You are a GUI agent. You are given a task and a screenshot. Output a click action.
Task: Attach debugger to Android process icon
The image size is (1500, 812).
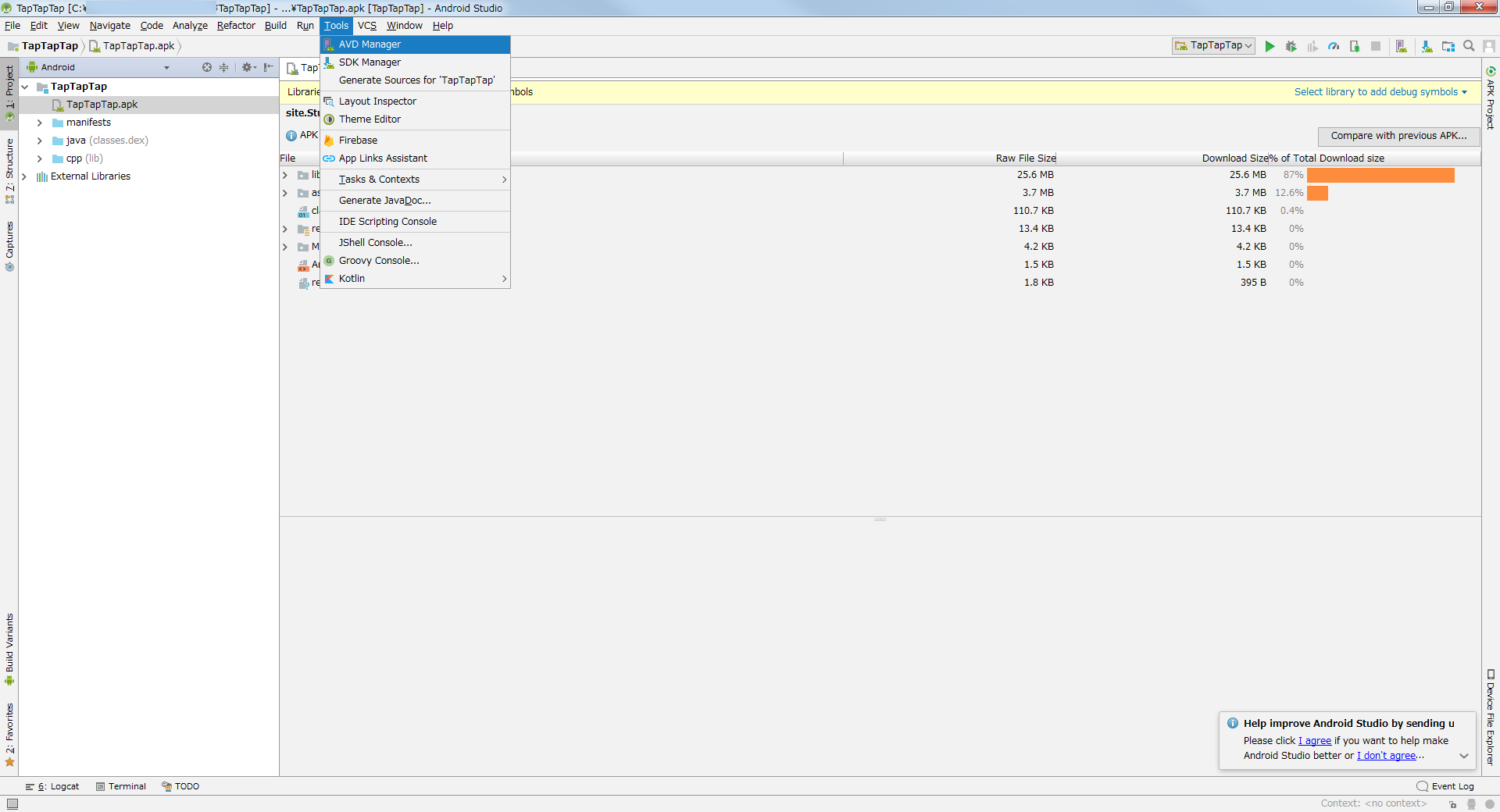[1355, 46]
